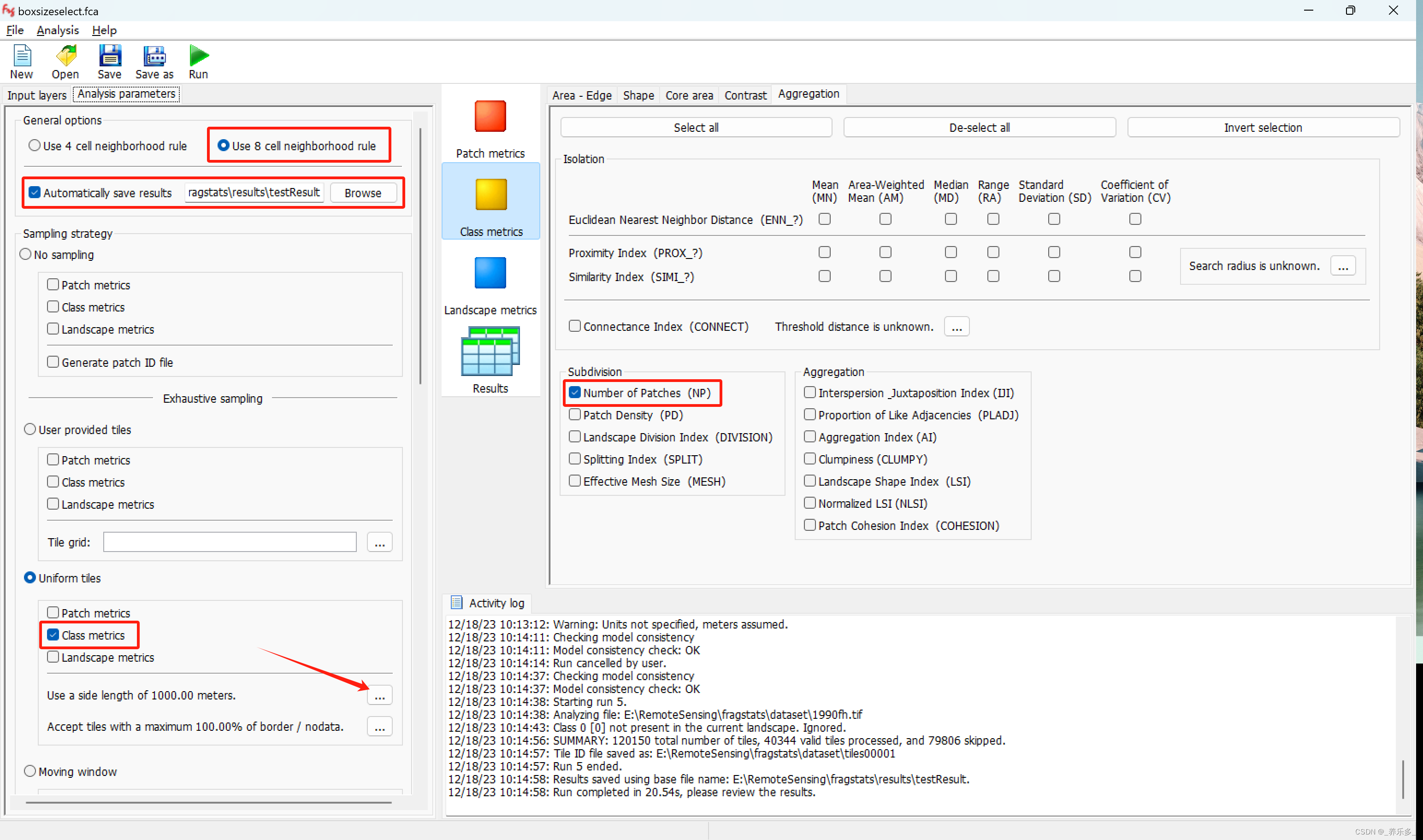Open side length settings ellipsis button
Image resolution: width=1423 pixels, height=840 pixels.
[x=379, y=696]
